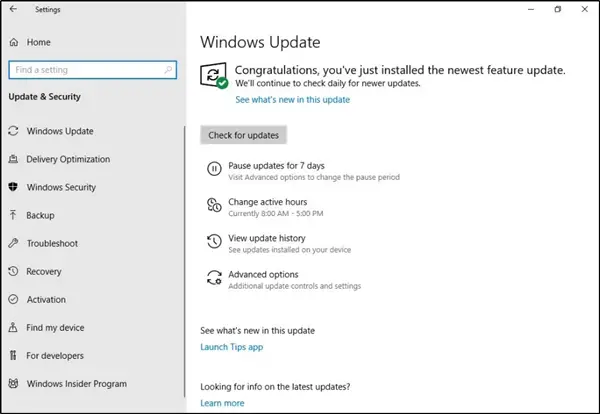Click the Activation checkmark circle icon

click(x=13, y=299)
